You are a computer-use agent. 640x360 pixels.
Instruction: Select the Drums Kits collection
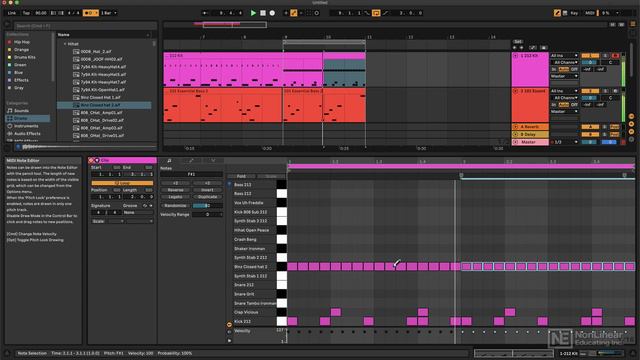pyautogui.click(x=24, y=58)
